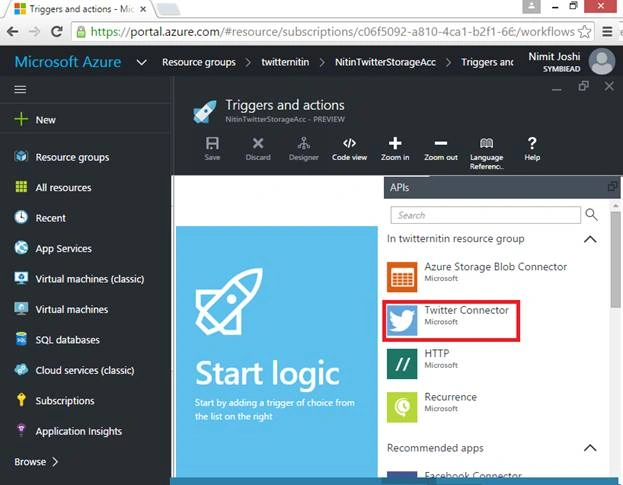Open Recent in the sidebar
Image resolution: width=623 pixels, height=485 pixels.
(x=50, y=218)
